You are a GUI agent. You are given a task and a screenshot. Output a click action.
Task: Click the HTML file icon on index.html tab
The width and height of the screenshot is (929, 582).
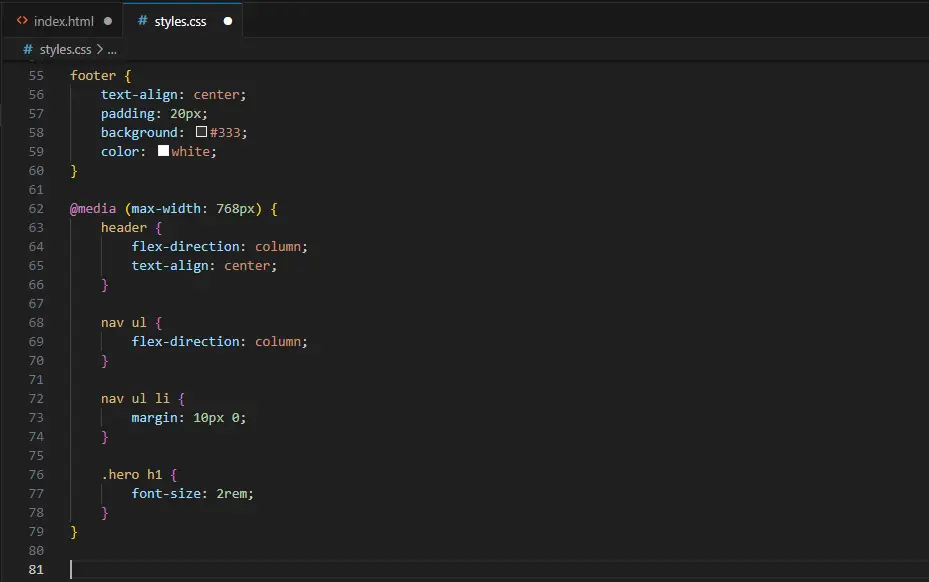22,21
